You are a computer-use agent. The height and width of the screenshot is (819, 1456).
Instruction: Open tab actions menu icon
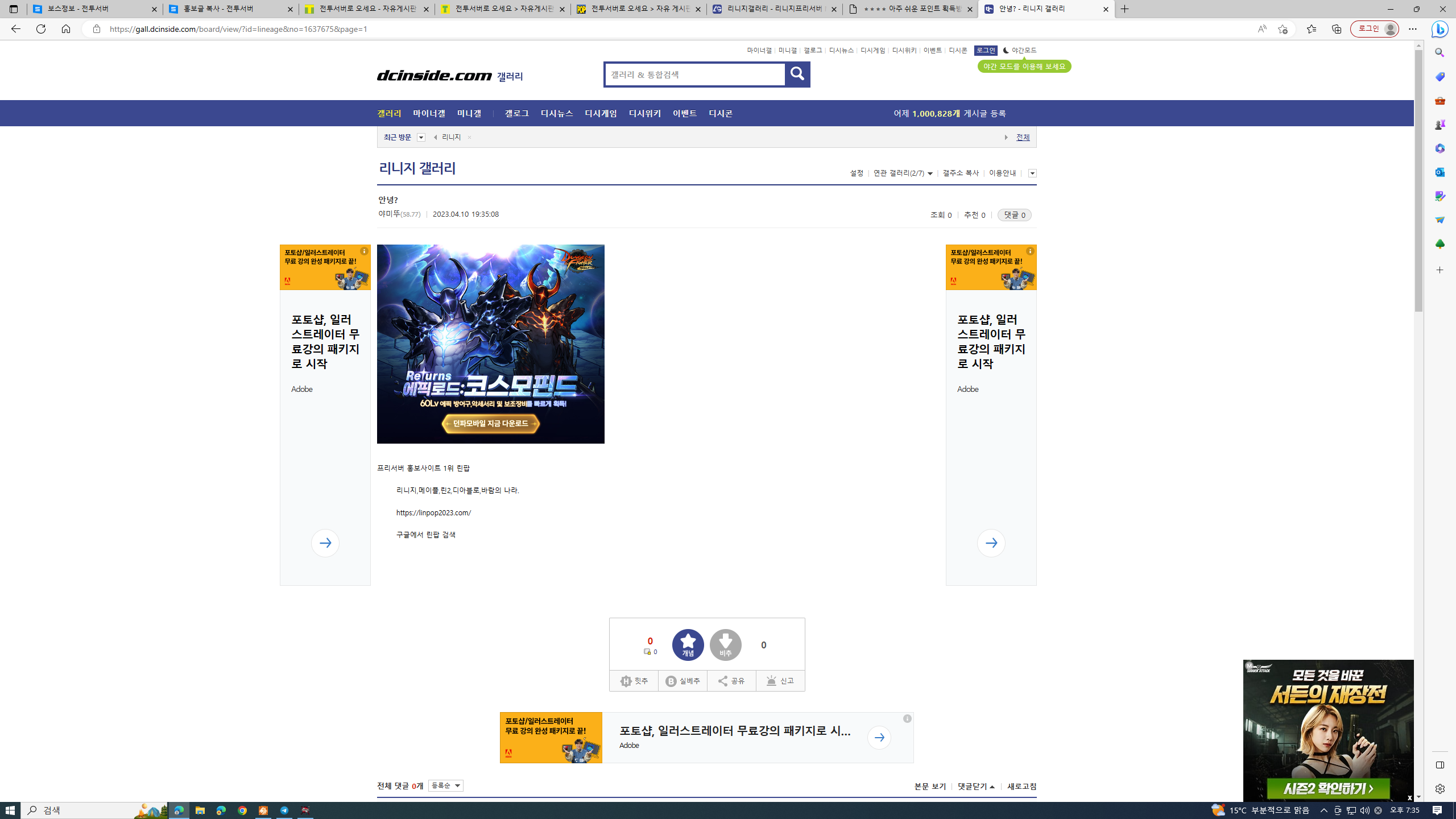click(x=14, y=9)
